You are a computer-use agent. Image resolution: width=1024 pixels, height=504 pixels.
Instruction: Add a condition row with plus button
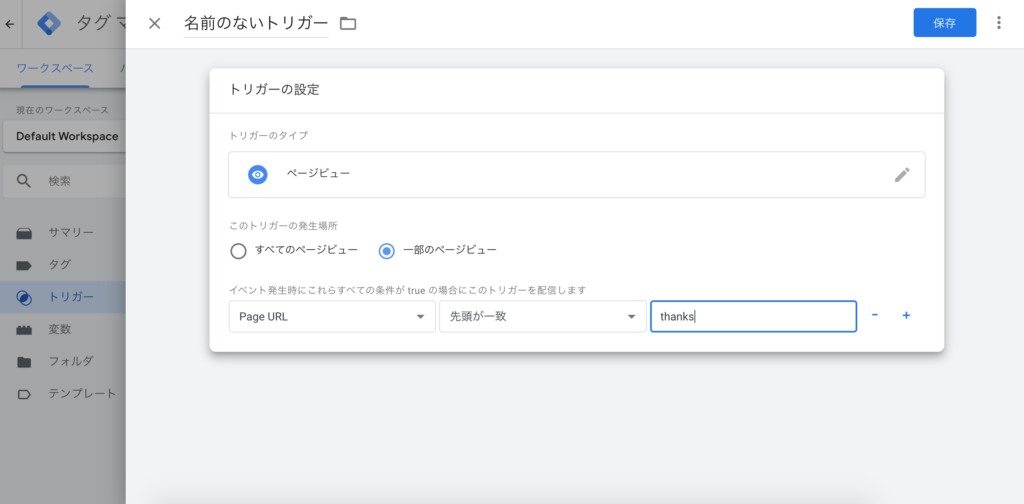point(906,316)
